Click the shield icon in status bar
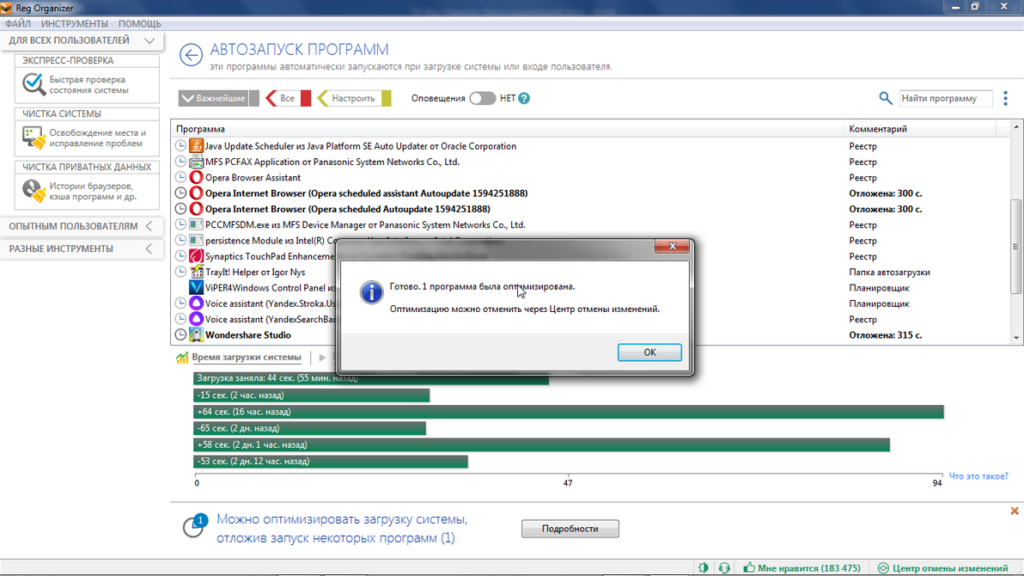This screenshot has width=1024, height=576. pos(703,568)
